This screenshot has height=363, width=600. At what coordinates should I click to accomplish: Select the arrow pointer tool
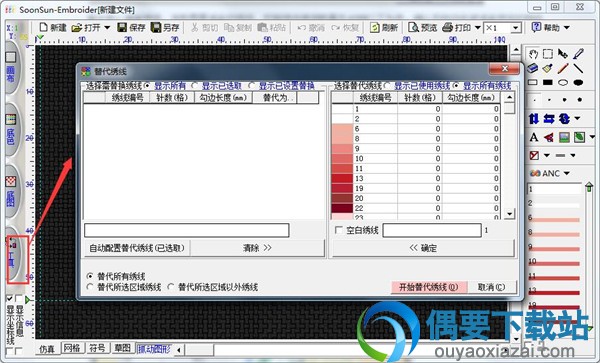(563, 54)
